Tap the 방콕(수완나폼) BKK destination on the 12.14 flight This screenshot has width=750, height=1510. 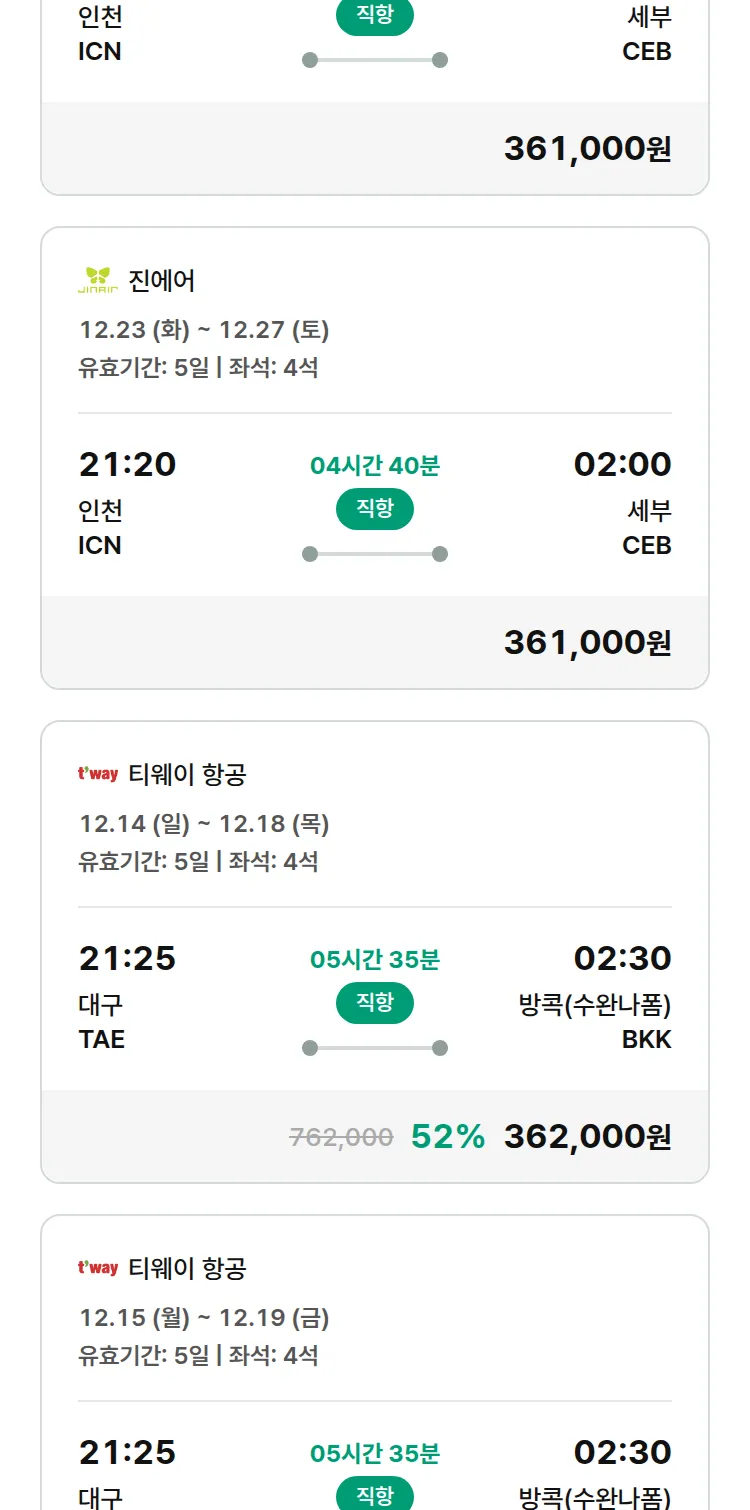594,1021
